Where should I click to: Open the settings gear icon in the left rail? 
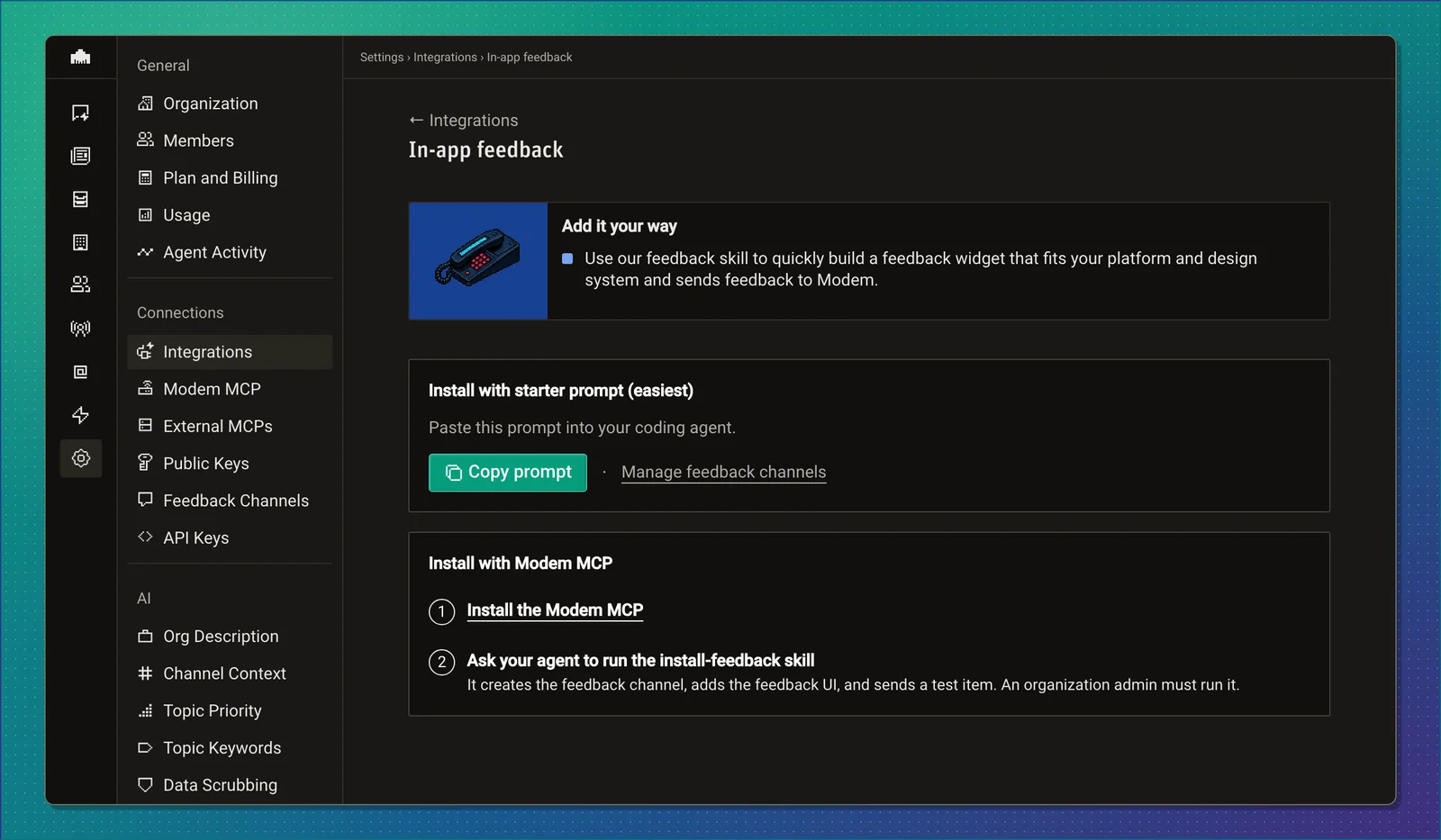(x=80, y=458)
